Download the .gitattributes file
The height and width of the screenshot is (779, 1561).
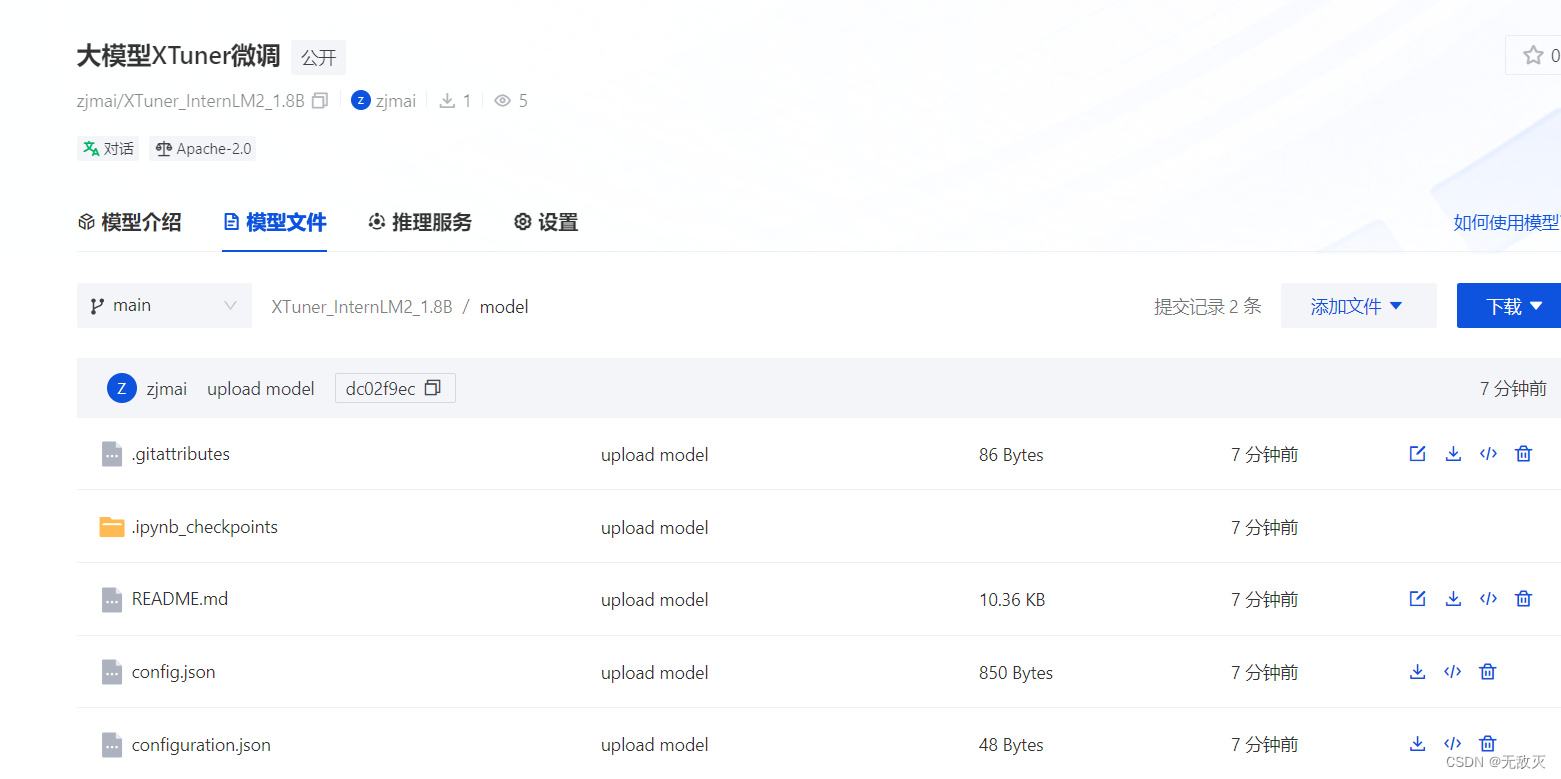click(1453, 454)
